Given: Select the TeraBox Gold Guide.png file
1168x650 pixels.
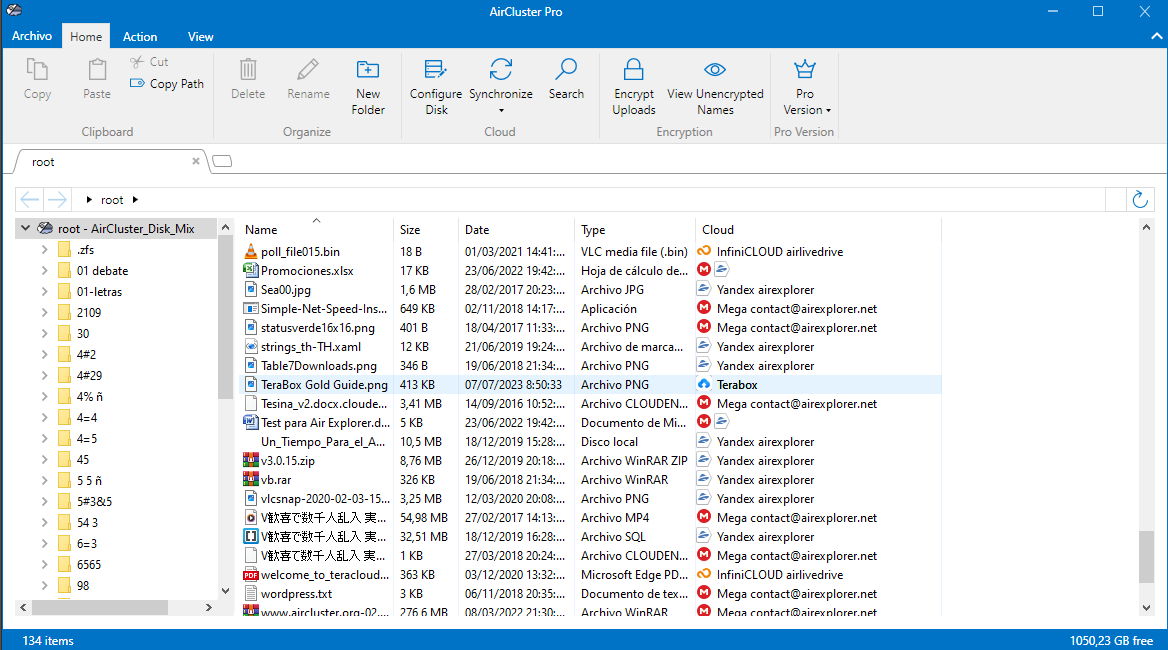Looking at the screenshot, I should coord(324,385).
